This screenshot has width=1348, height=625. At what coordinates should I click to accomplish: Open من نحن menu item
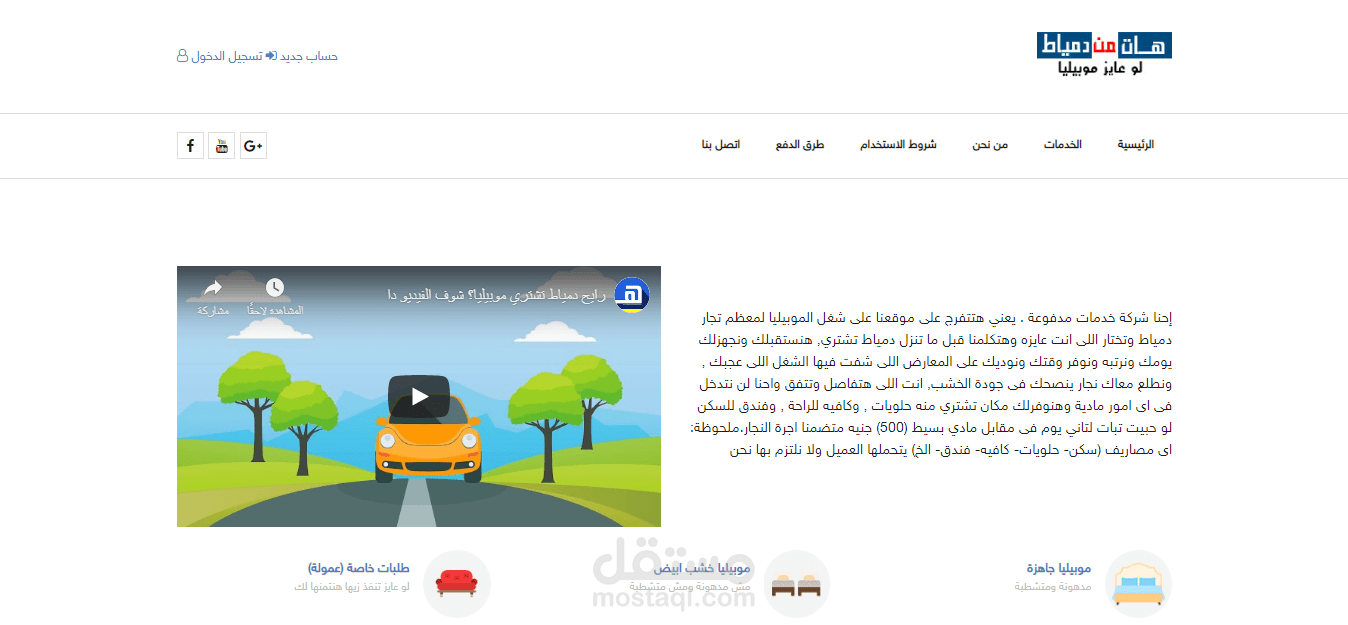[x=990, y=145]
